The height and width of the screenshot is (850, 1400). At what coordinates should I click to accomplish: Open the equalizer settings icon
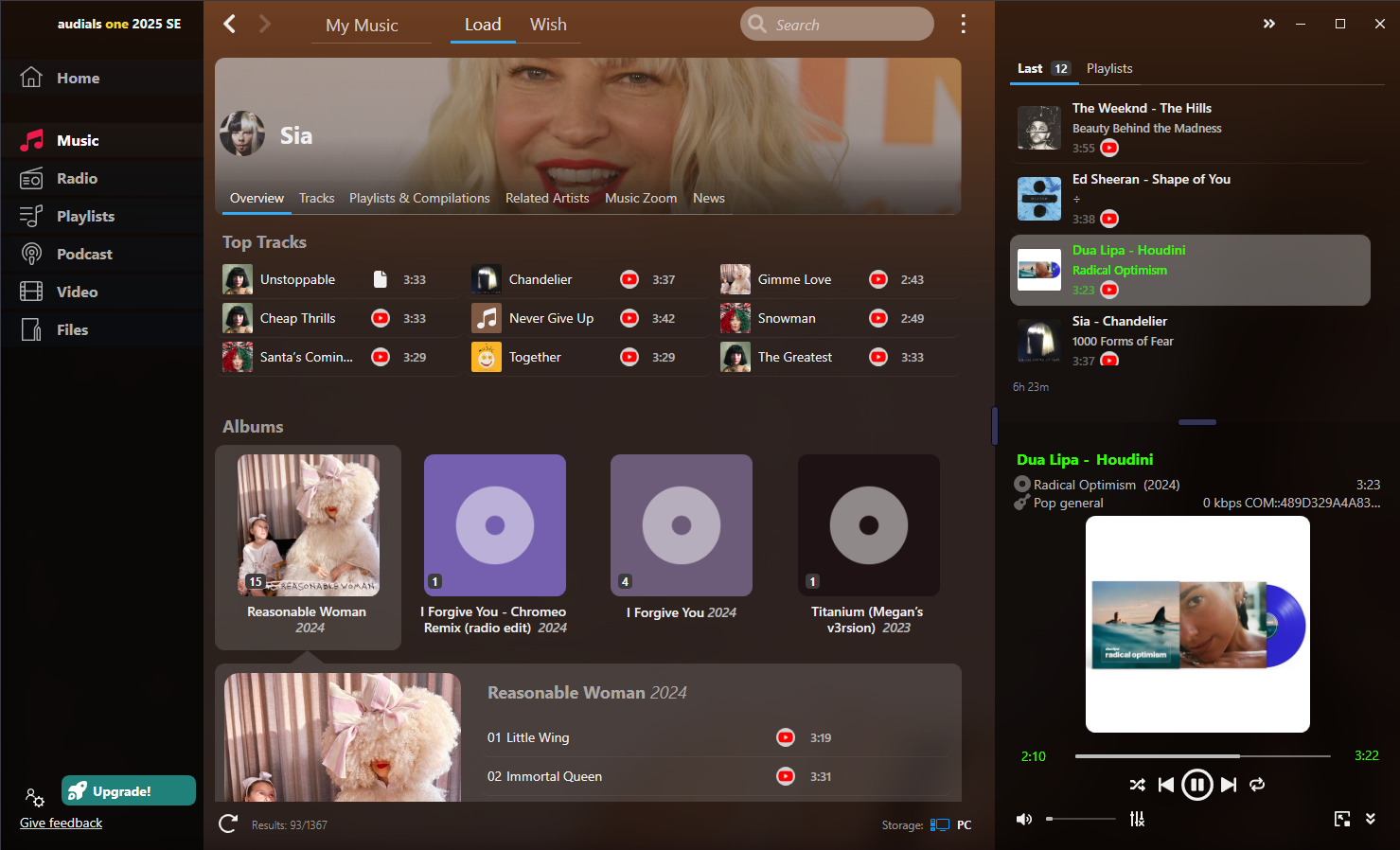[1137, 819]
